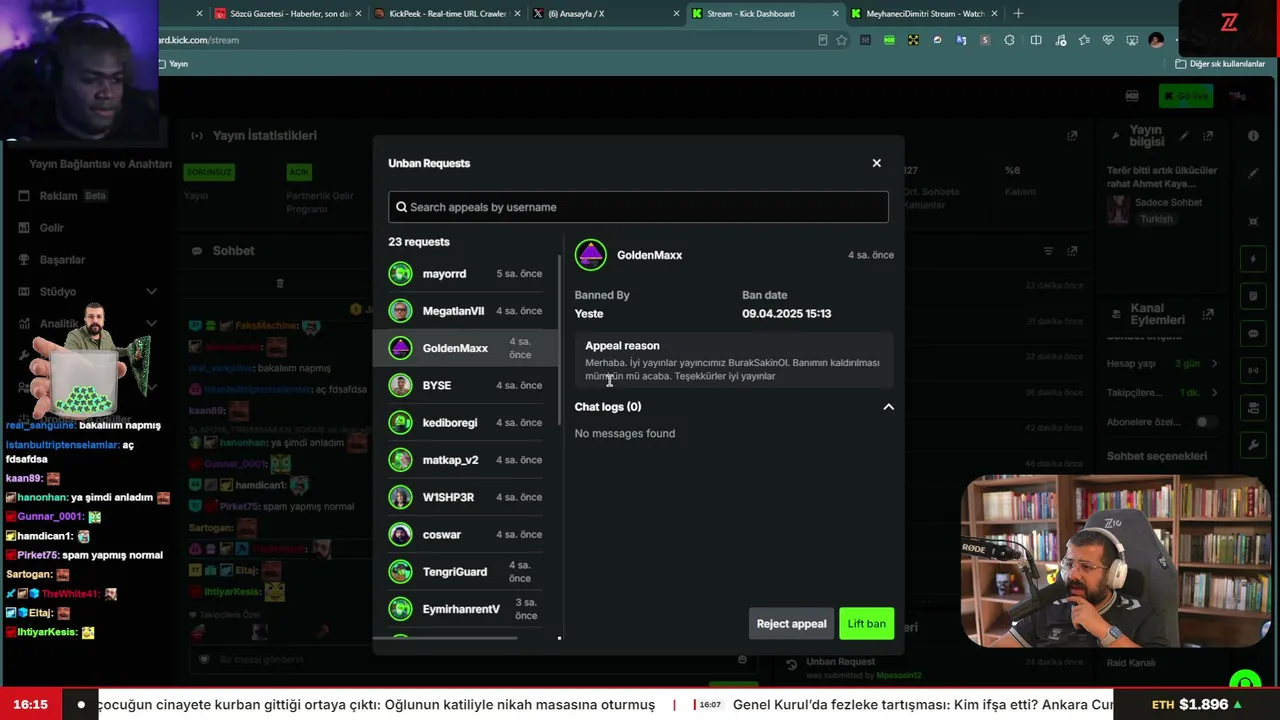Click mayorrd's green avatar icon
The height and width of the screenshot is (720, 1280).
(x=400, y=274)
